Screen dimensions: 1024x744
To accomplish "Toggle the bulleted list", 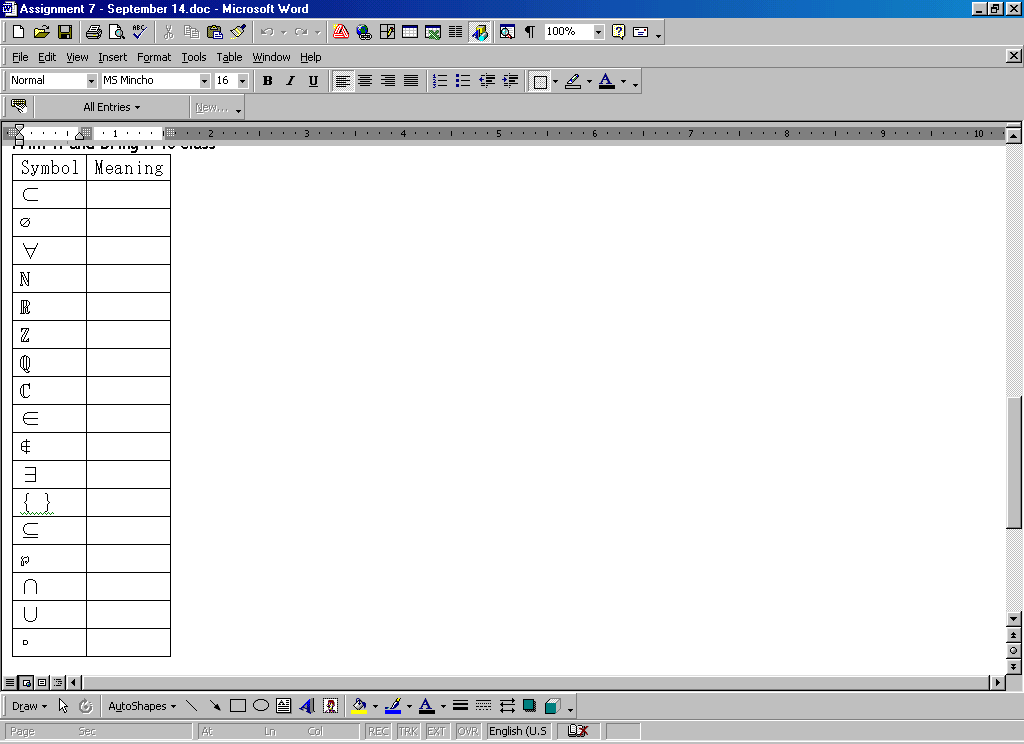I will pos(463,81).
